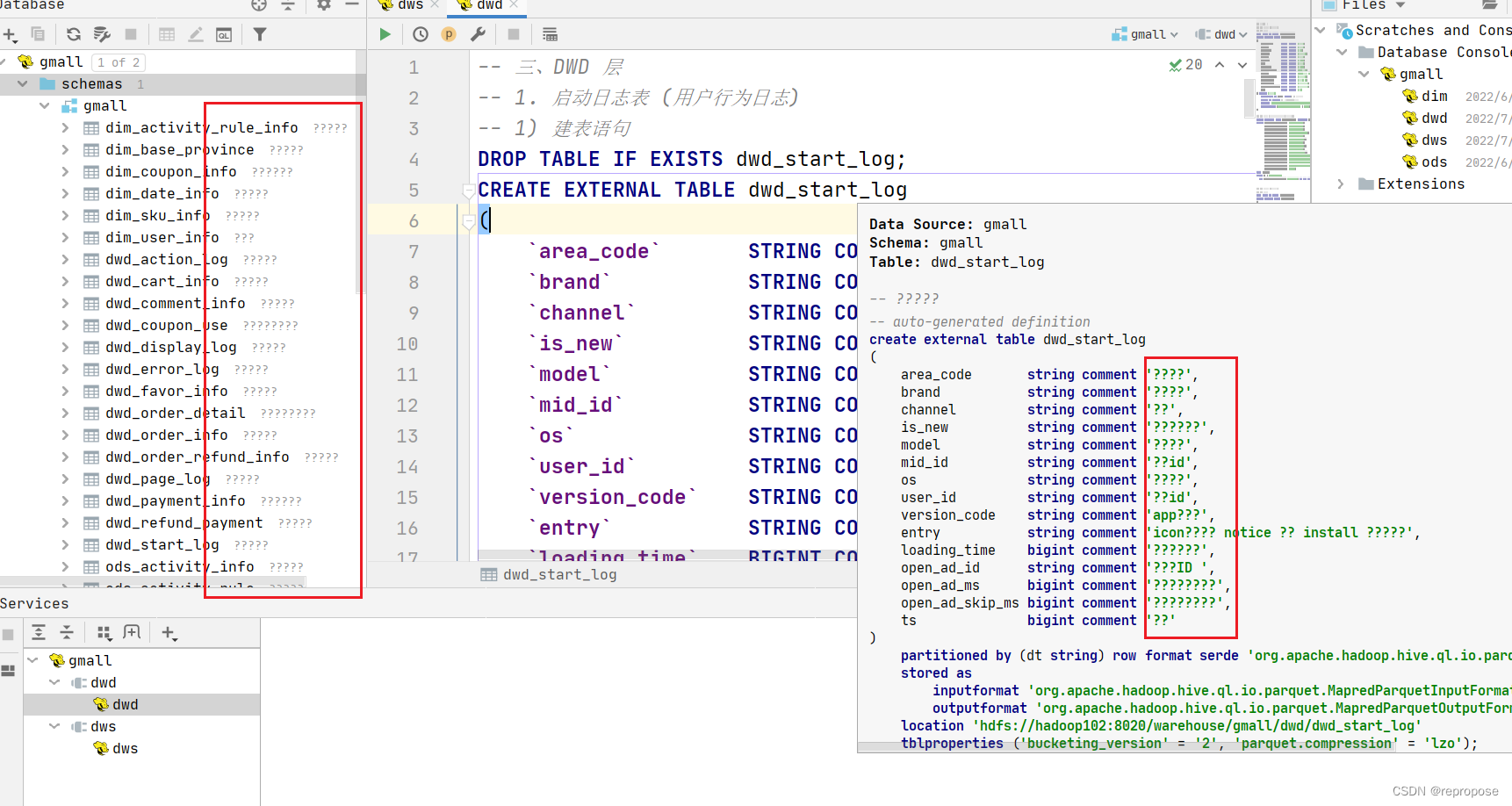This screenshot has height=806, width=1512.
Task: Select dwd_order_detail table in the tree
Action: pyautogui.click(x=176, y=413)
